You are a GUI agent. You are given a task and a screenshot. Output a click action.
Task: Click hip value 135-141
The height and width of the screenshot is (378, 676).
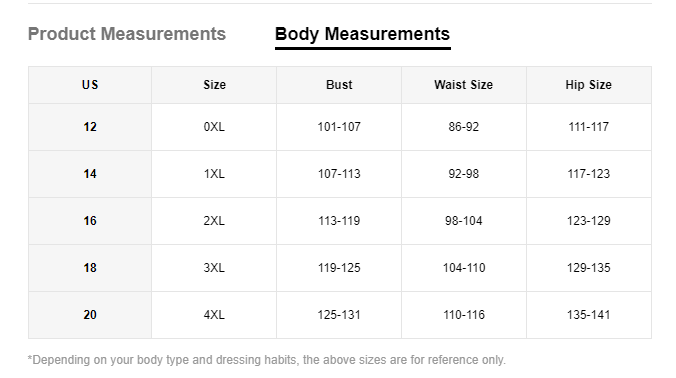click(x=589, y=315)
